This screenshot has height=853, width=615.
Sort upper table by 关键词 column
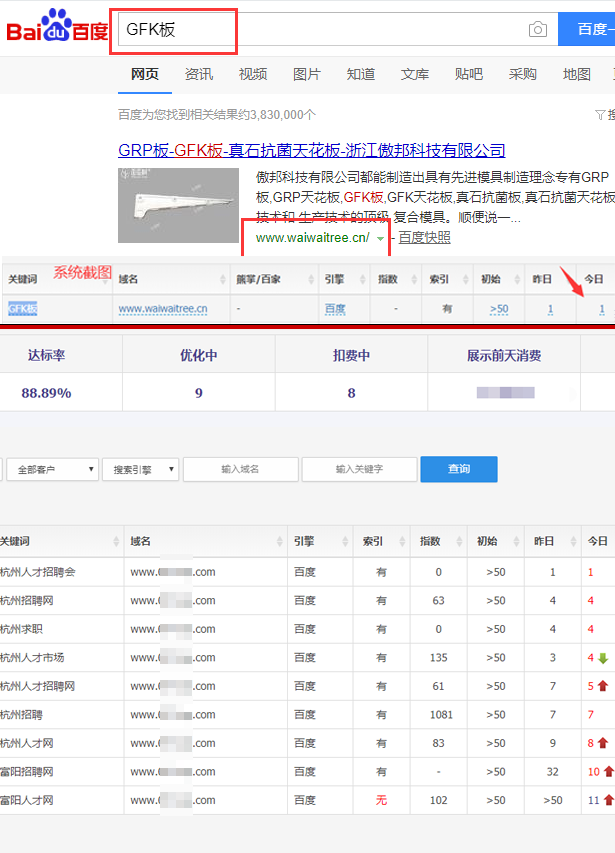tap(105, 280)
